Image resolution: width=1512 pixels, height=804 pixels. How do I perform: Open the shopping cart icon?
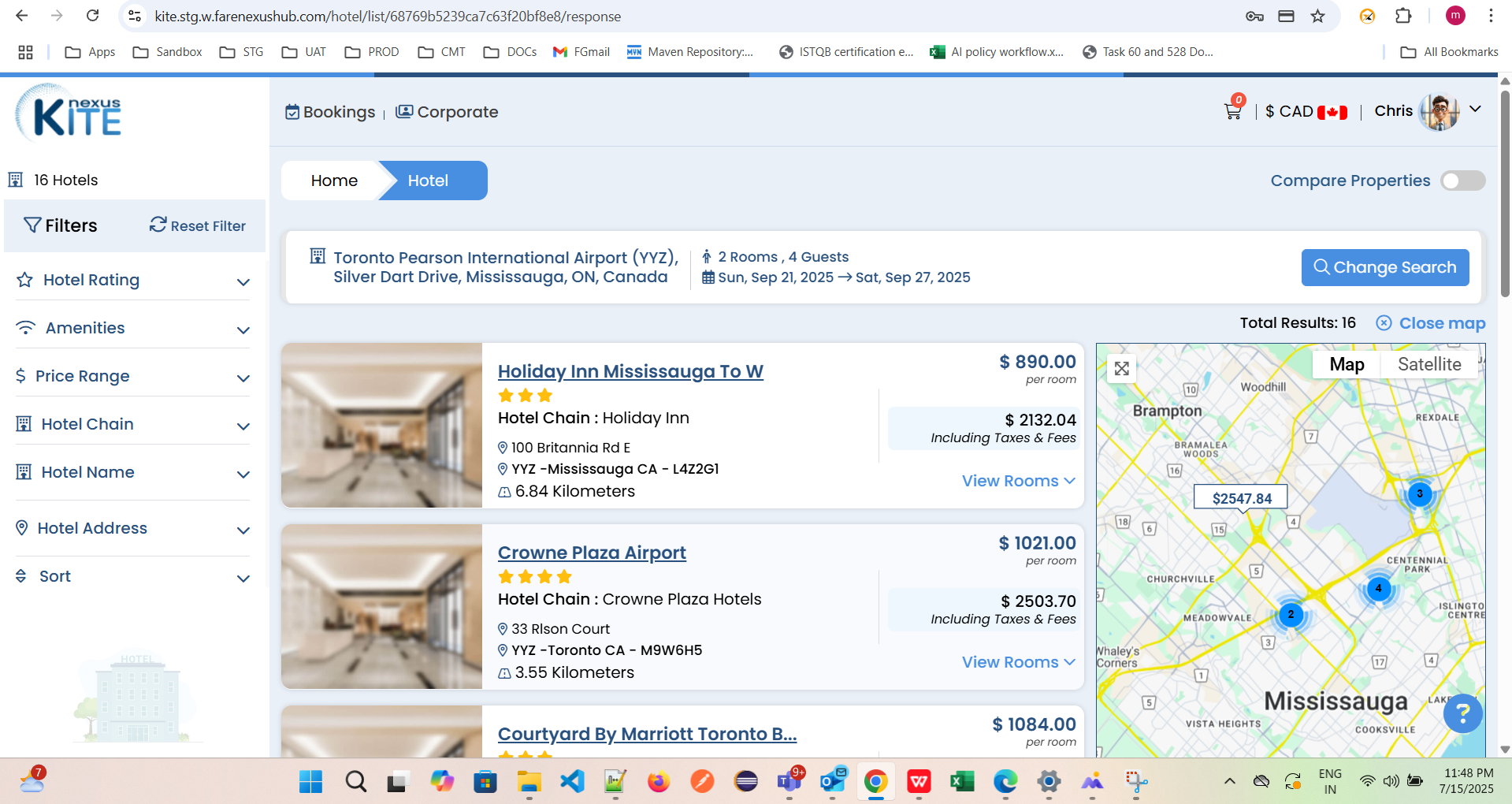(x=1233, y=111)
